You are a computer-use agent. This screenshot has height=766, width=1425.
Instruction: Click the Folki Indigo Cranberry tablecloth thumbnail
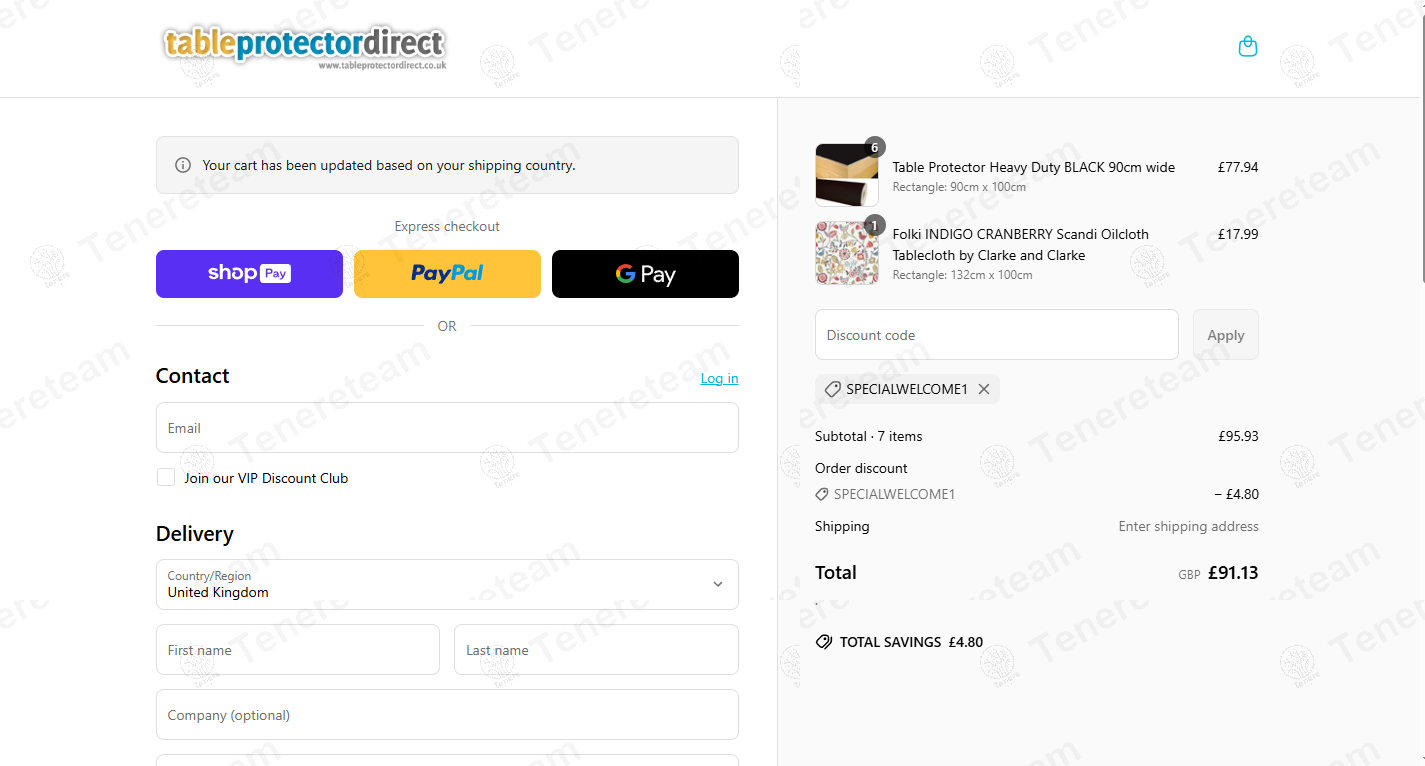point(847,253)
